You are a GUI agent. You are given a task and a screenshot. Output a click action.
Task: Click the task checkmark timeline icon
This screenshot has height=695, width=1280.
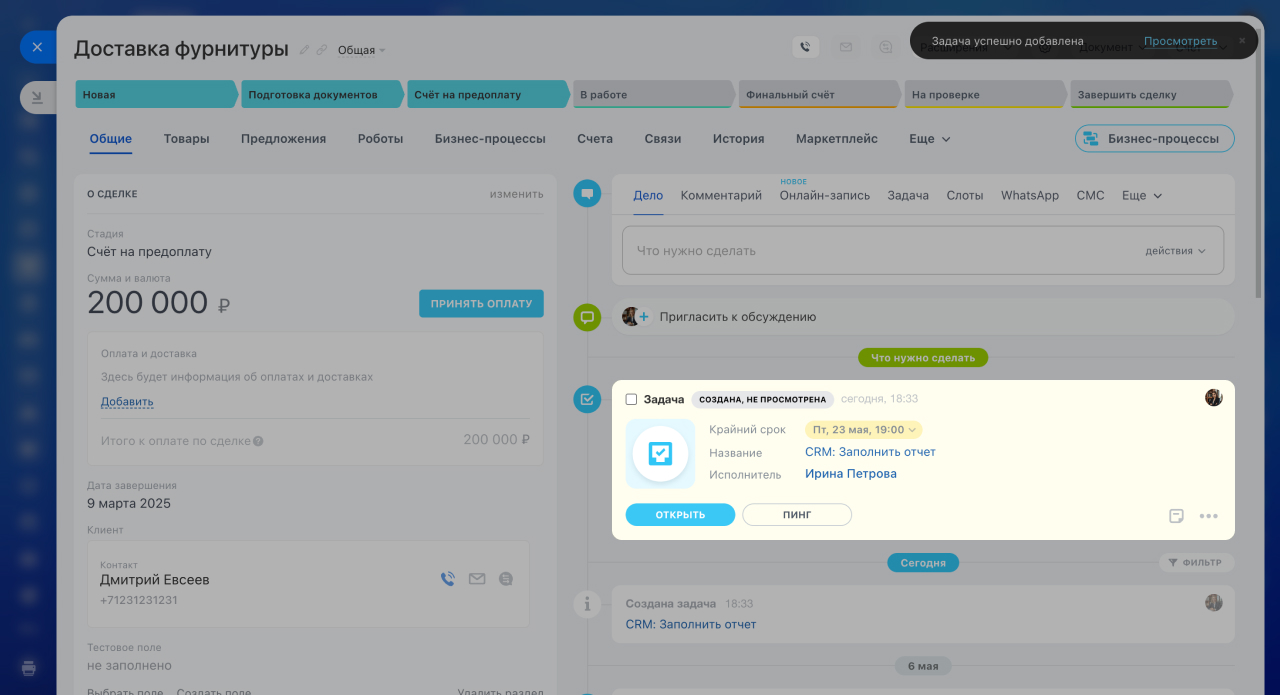pos(587,399)
